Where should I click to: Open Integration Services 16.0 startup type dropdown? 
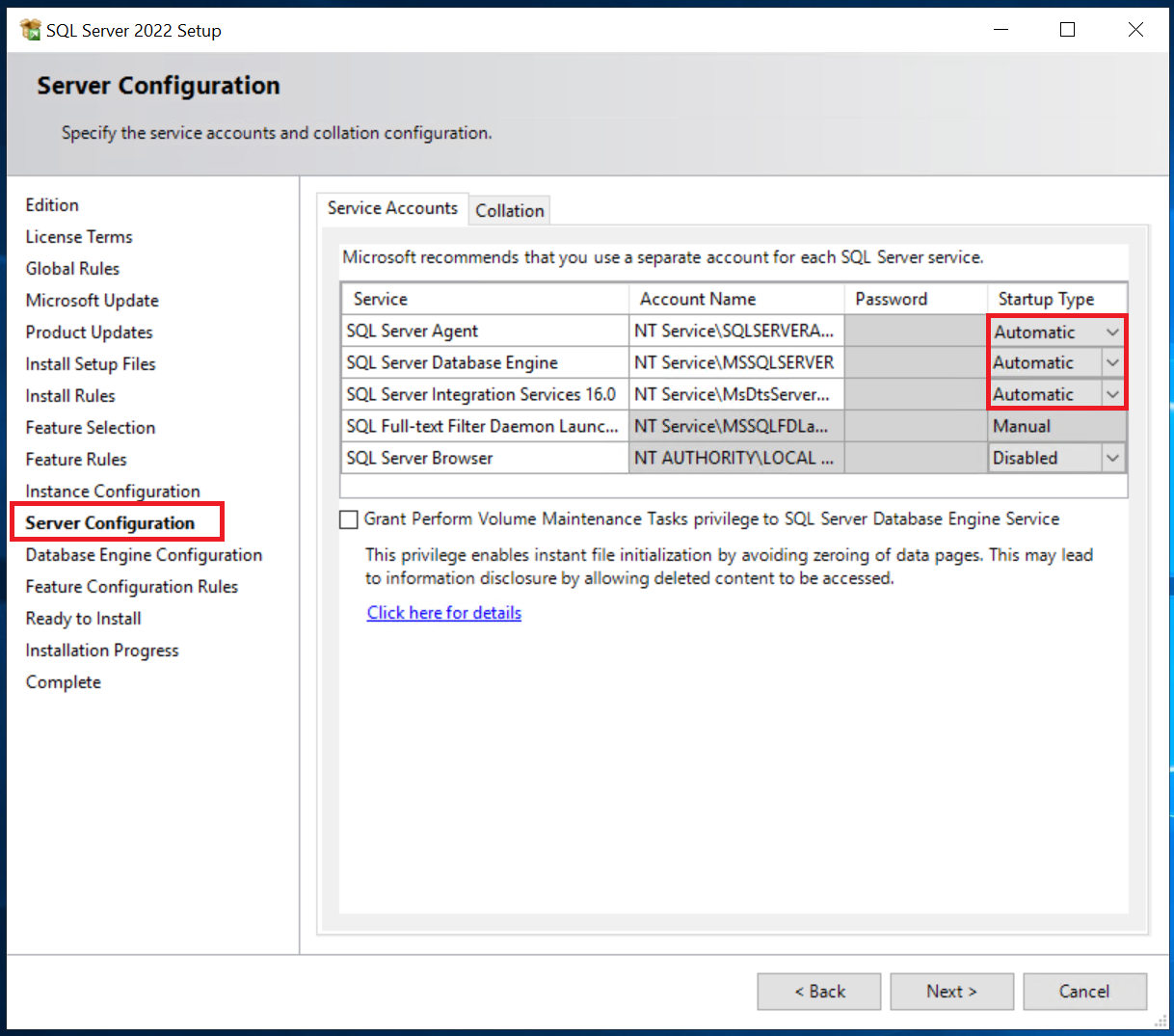[1112, 395]
